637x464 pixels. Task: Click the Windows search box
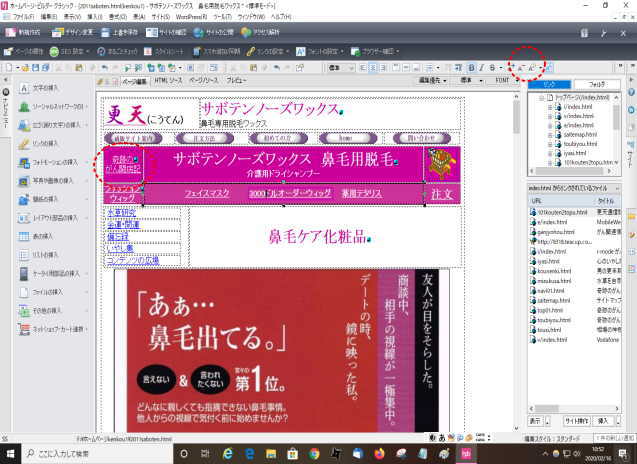click(x=97, y=453)
